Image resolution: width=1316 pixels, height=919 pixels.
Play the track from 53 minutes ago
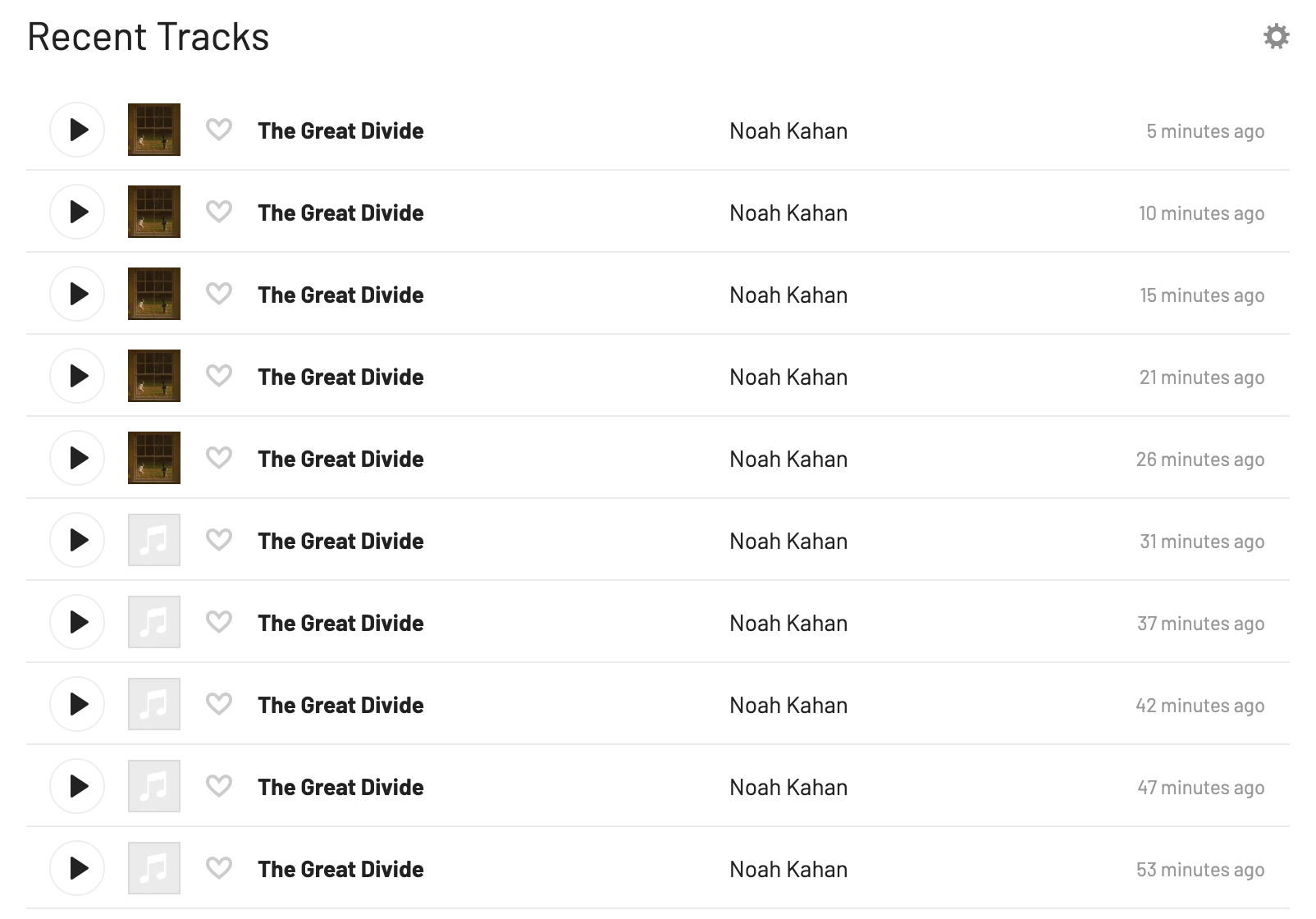tap(77, 868)
